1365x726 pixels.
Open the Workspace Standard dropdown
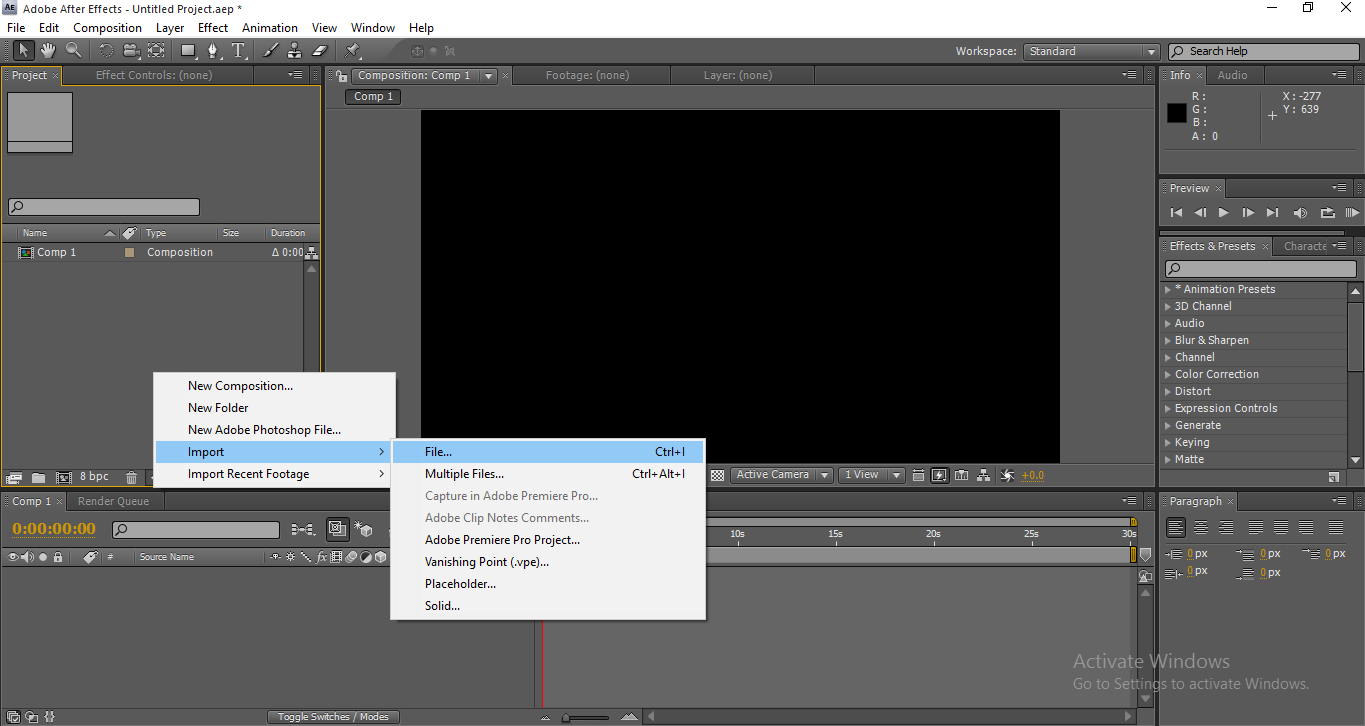coord(1091,51)
